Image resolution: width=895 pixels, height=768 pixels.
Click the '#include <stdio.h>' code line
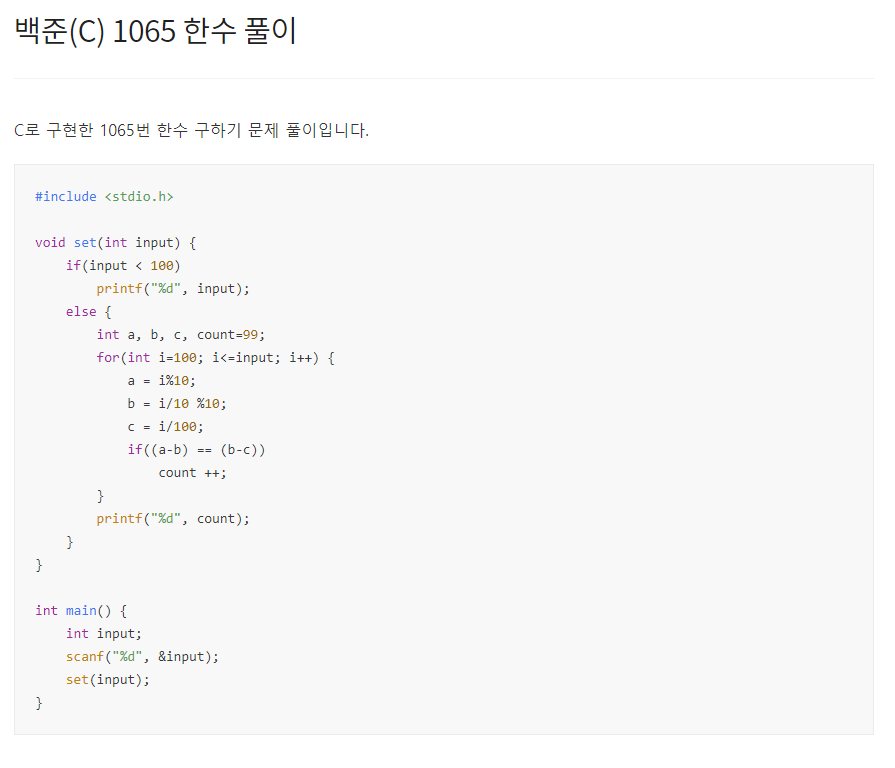104,197
